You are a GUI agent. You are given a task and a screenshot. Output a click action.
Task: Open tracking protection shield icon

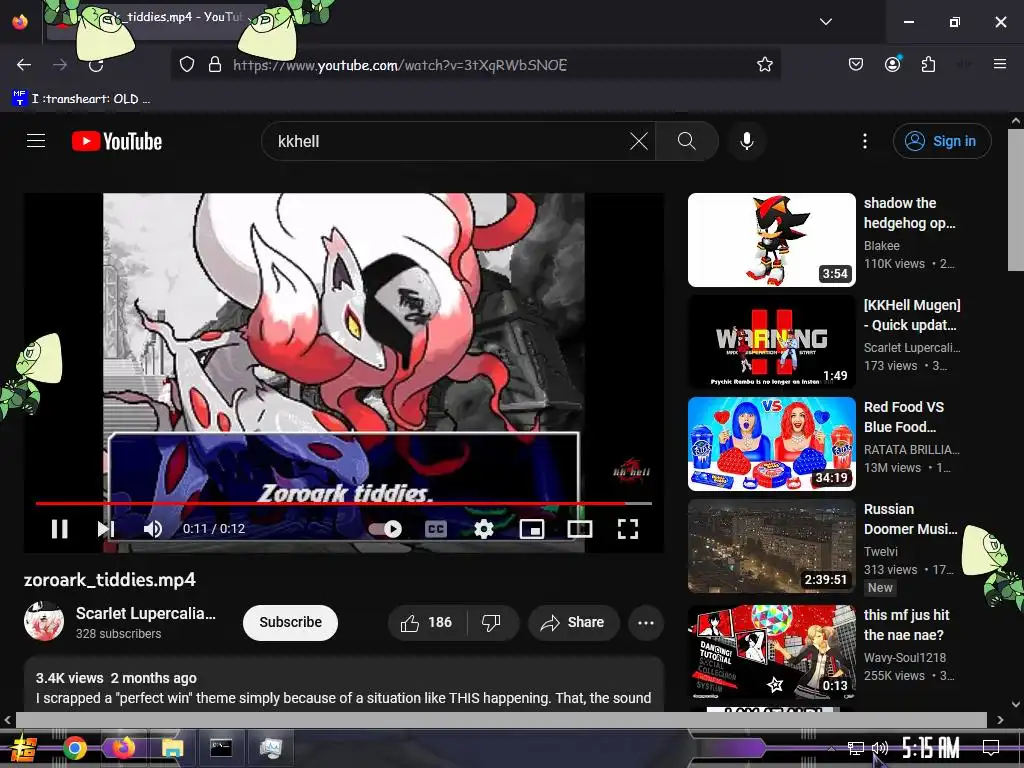(187, 65)
